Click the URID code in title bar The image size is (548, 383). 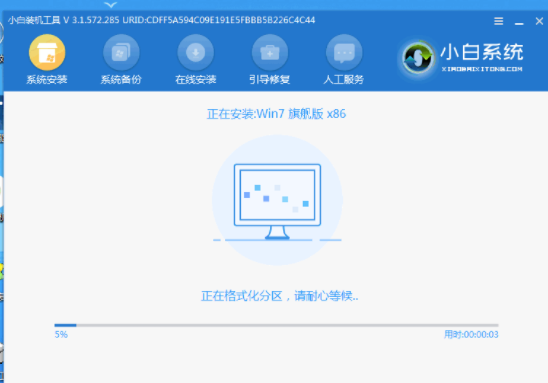click(219, 20)
